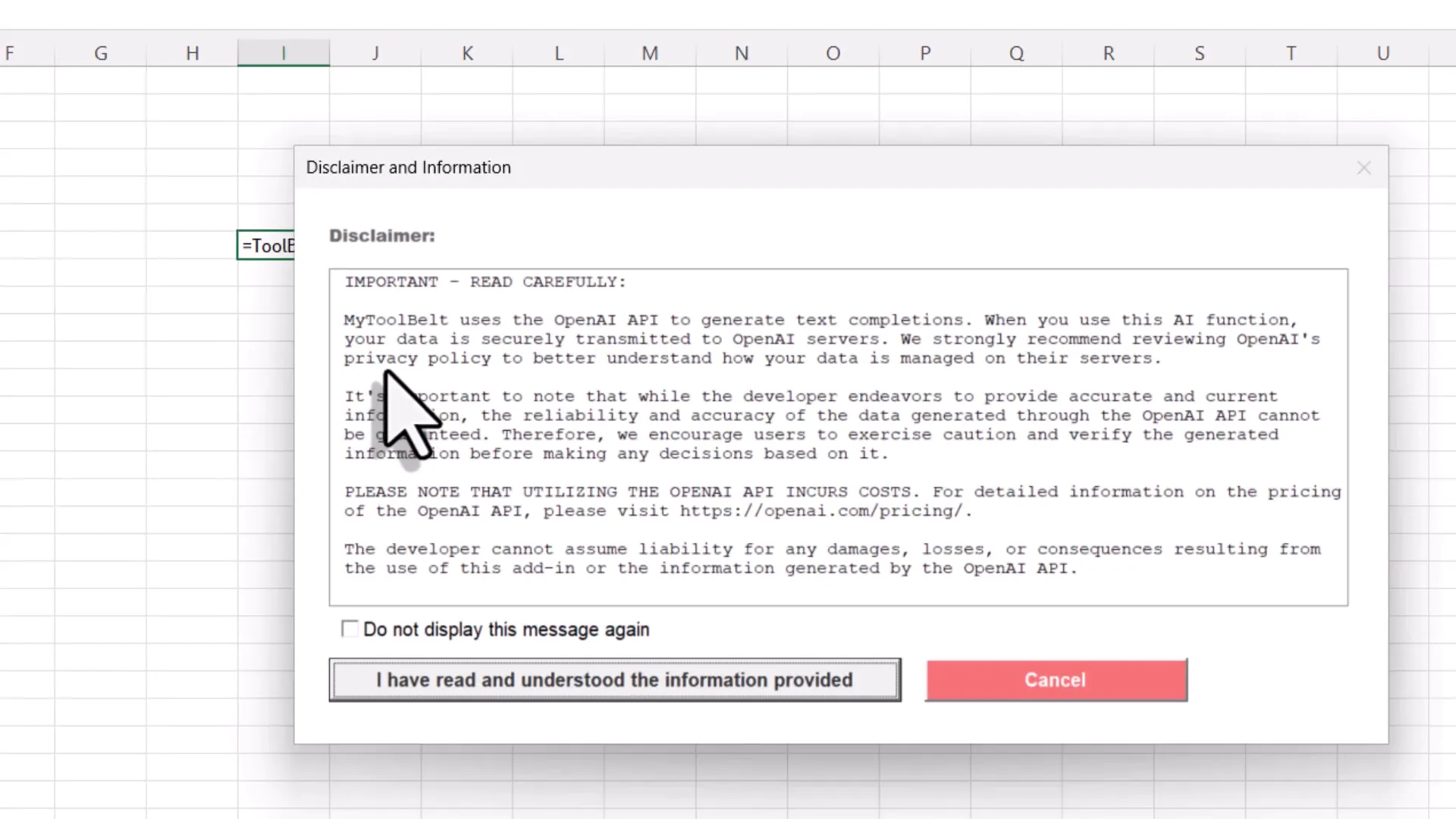Viewport: 1456px width, 819px height.
Task: Click 'I have read and understood' button
Action: pyautogui.click(x=614, y=680)
